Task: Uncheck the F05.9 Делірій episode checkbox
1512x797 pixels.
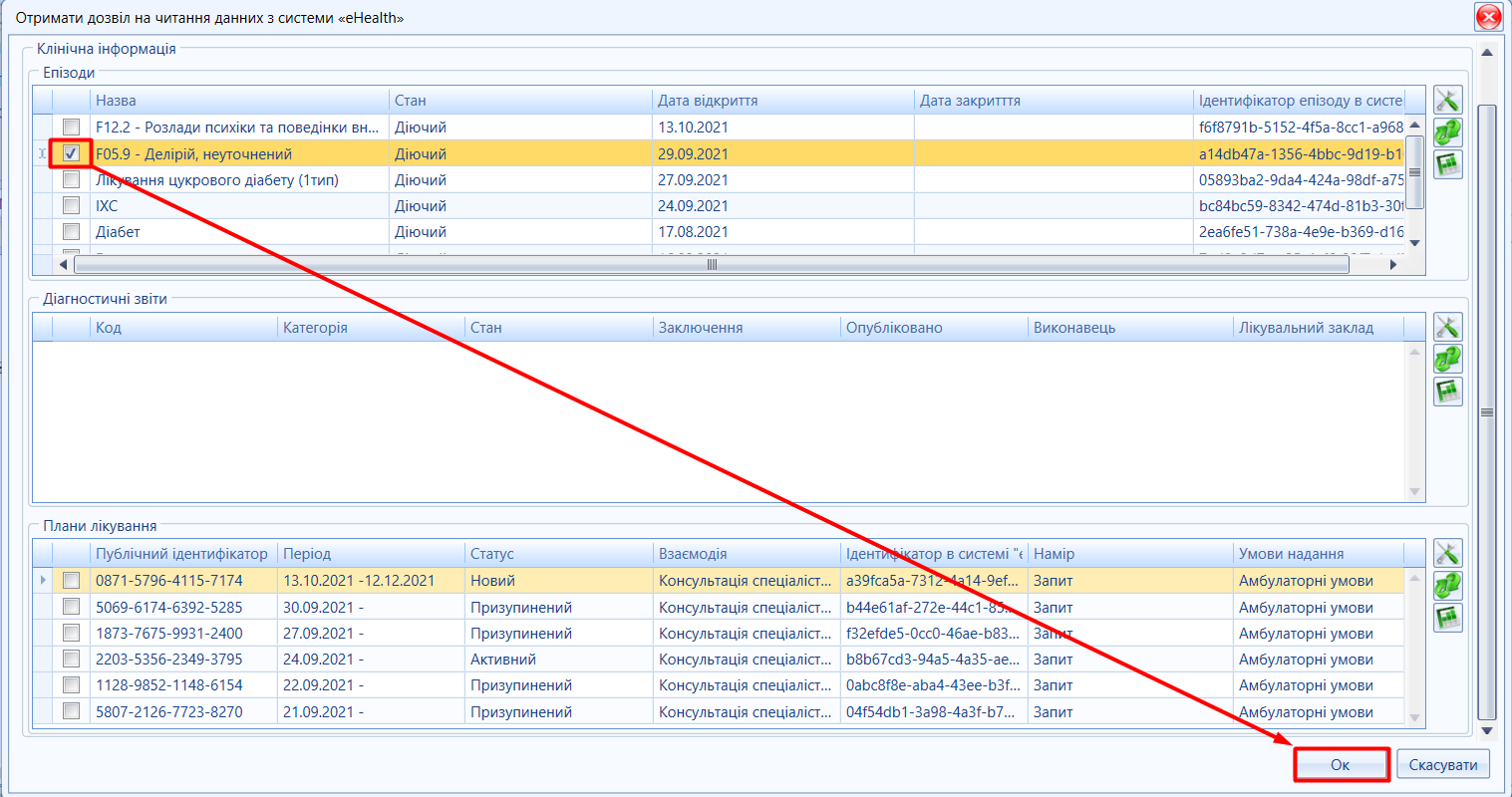Action: [x=71, y=153]
